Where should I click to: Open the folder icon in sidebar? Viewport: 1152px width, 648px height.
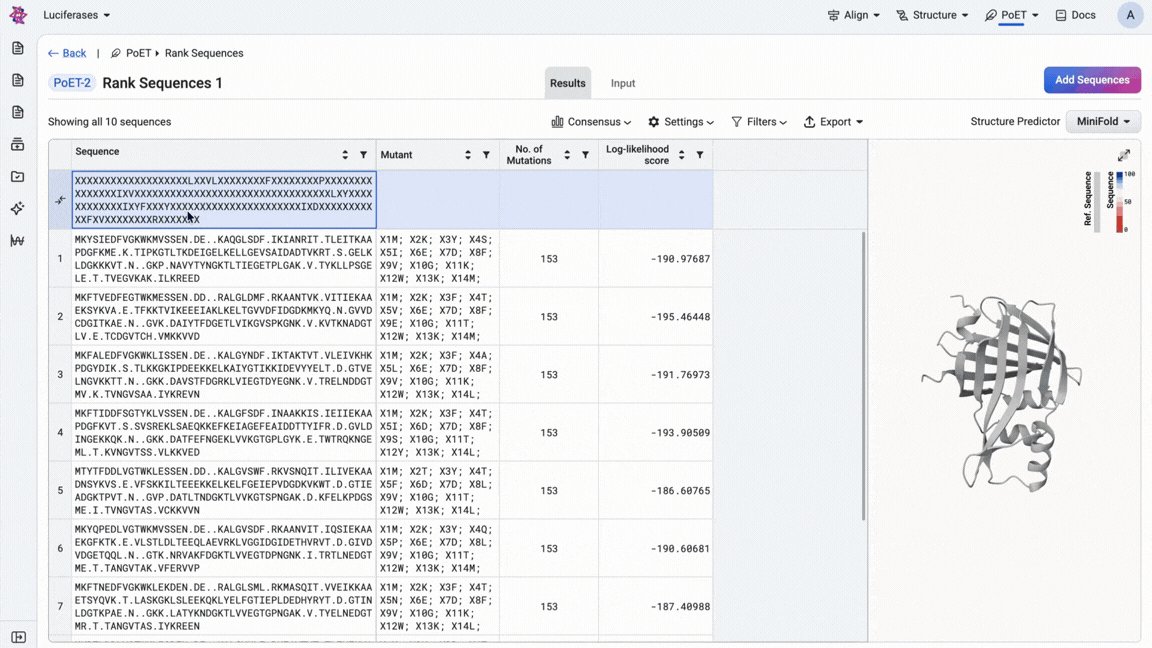(x=18, y=176)
